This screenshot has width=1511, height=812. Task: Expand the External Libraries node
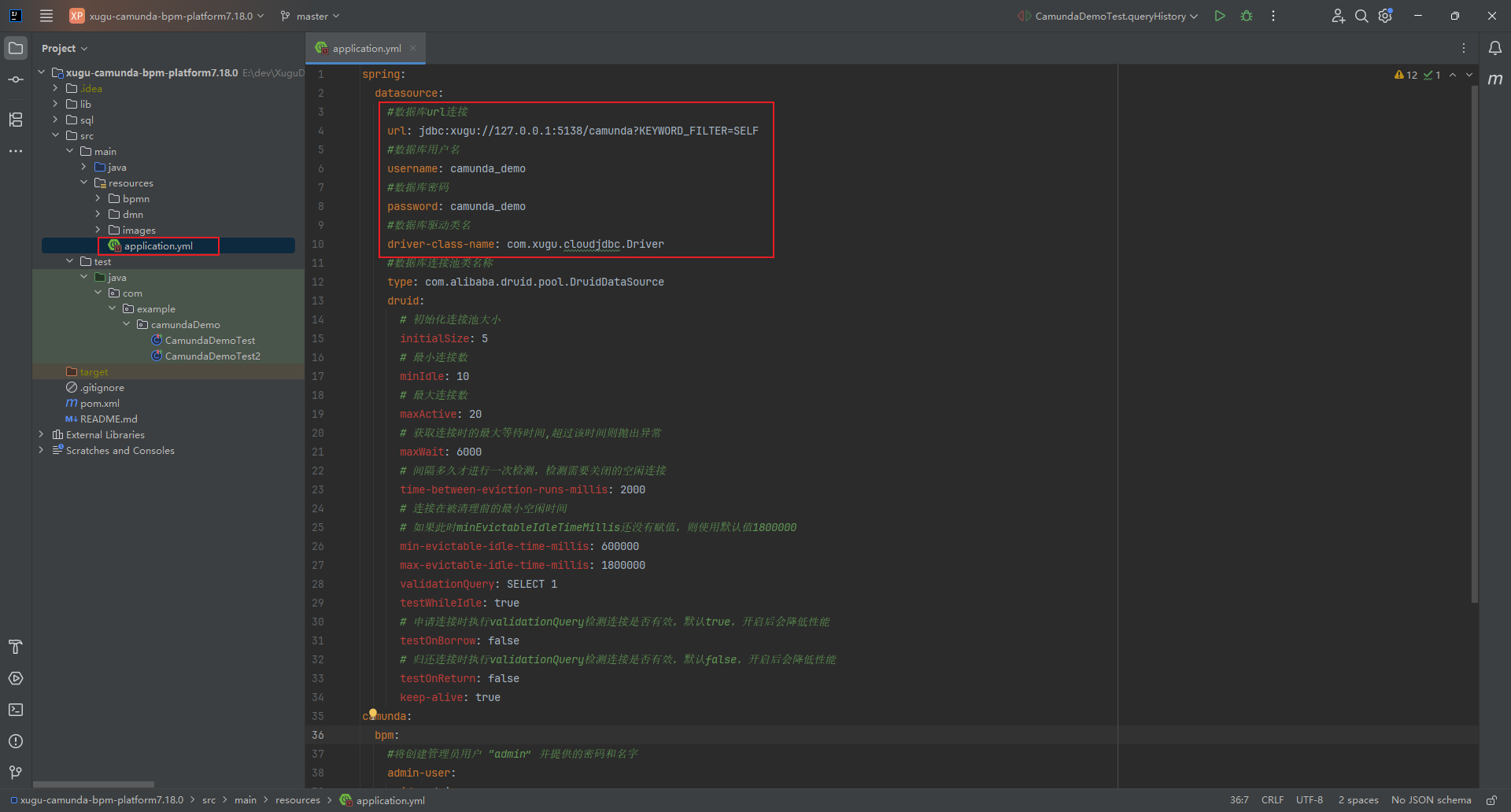41,434
